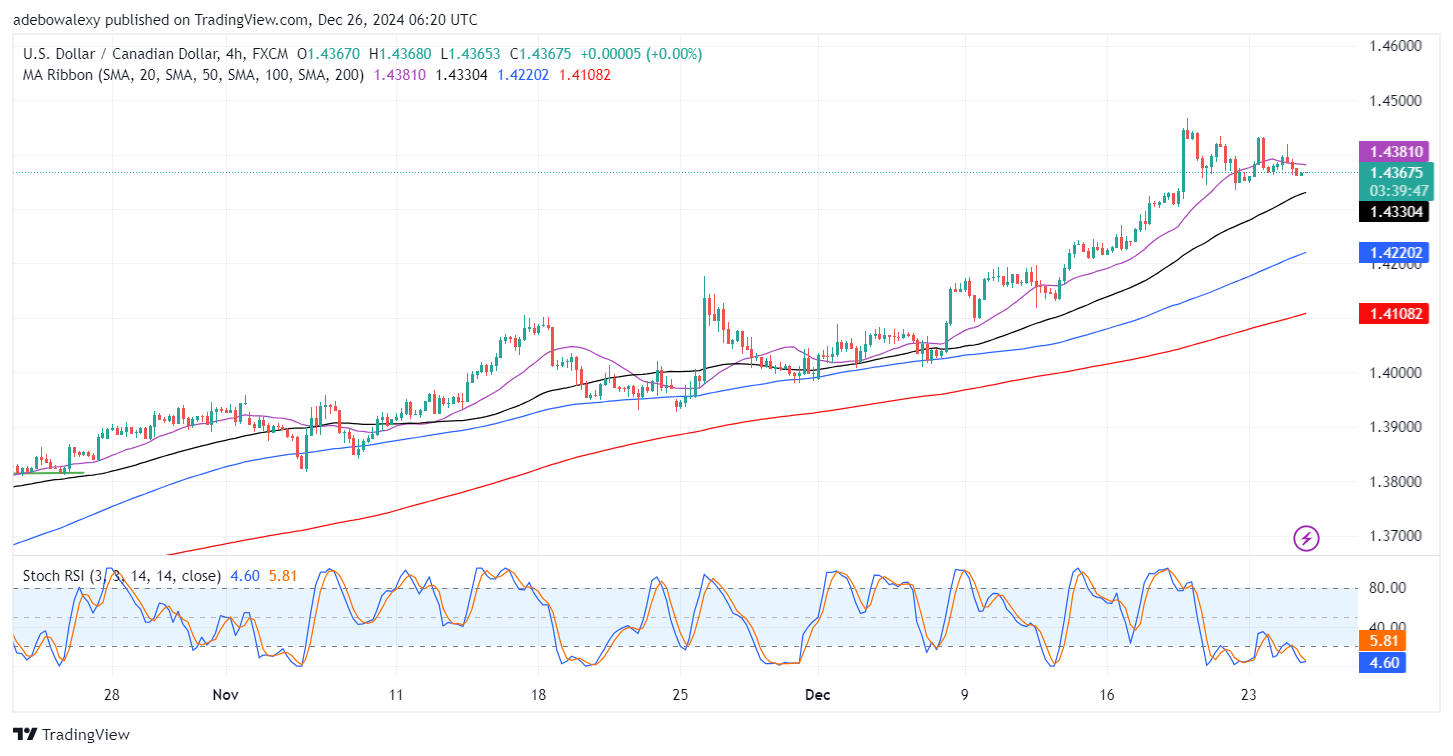Click the L1.43653 low value in legend
Screen dimensions: 1453x756
pyautogui.click(x=471, y=54)
